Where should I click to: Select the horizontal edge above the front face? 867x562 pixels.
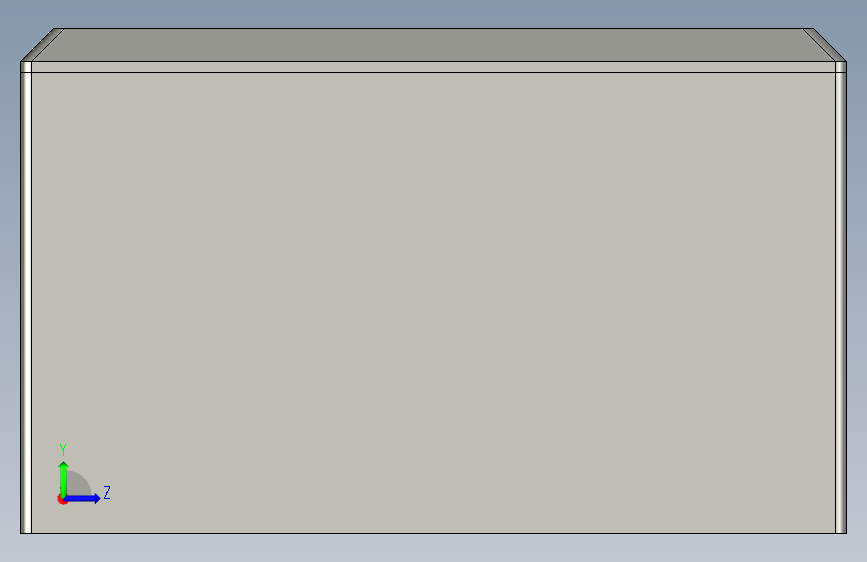click(433, 72)
